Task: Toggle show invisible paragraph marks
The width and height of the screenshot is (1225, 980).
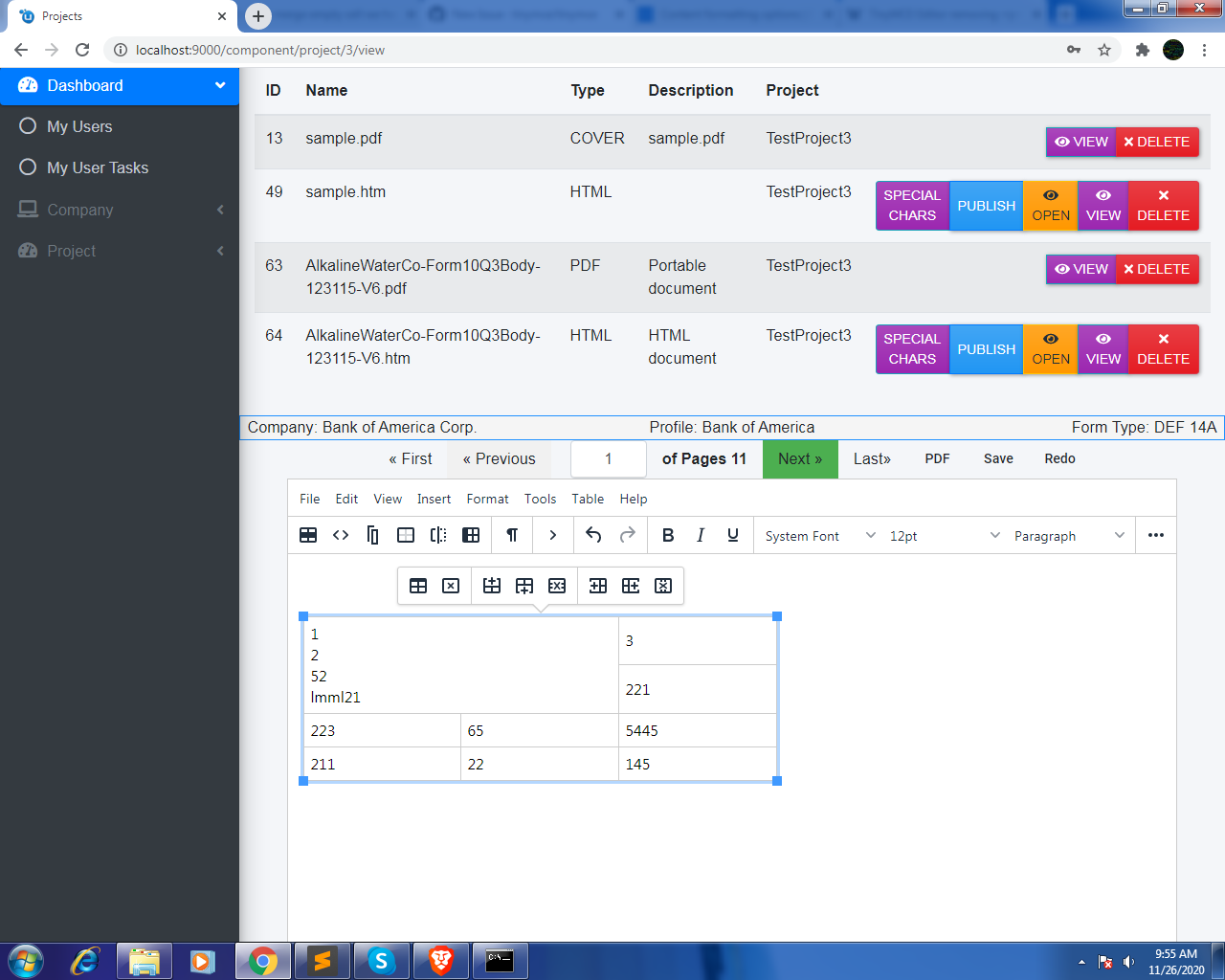Action: (x=511, y=535)
